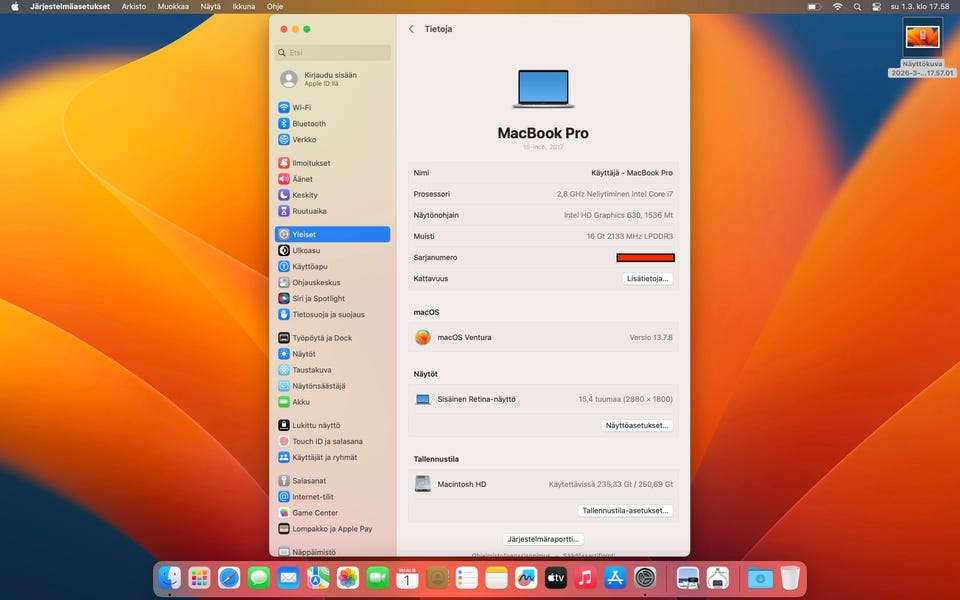This screenshot has width=960, height=600.
Task: Open Wi-Fi settings in sidebar
Action: point(301,108)
